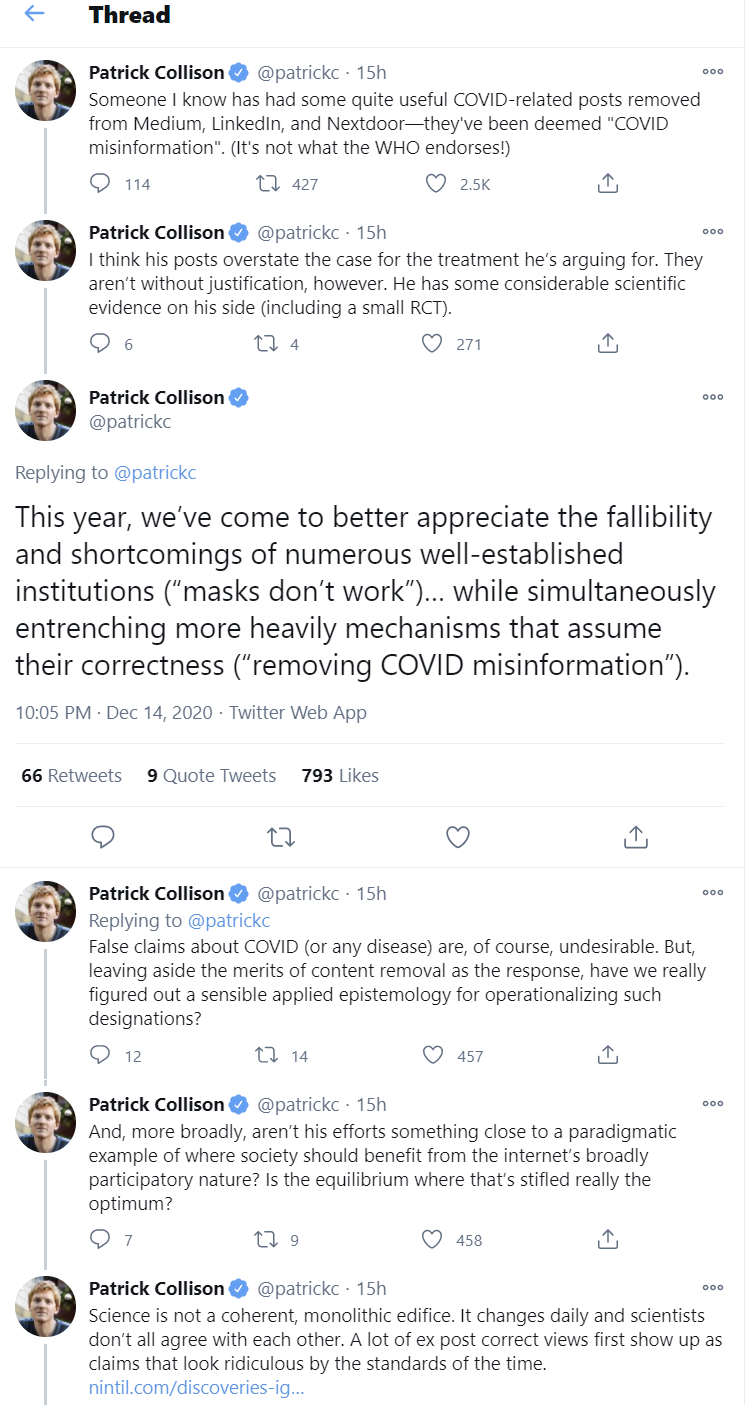746x1405 pixels.
Task: Reply to the first tweet with 114 replies
Action: [100, 184]
